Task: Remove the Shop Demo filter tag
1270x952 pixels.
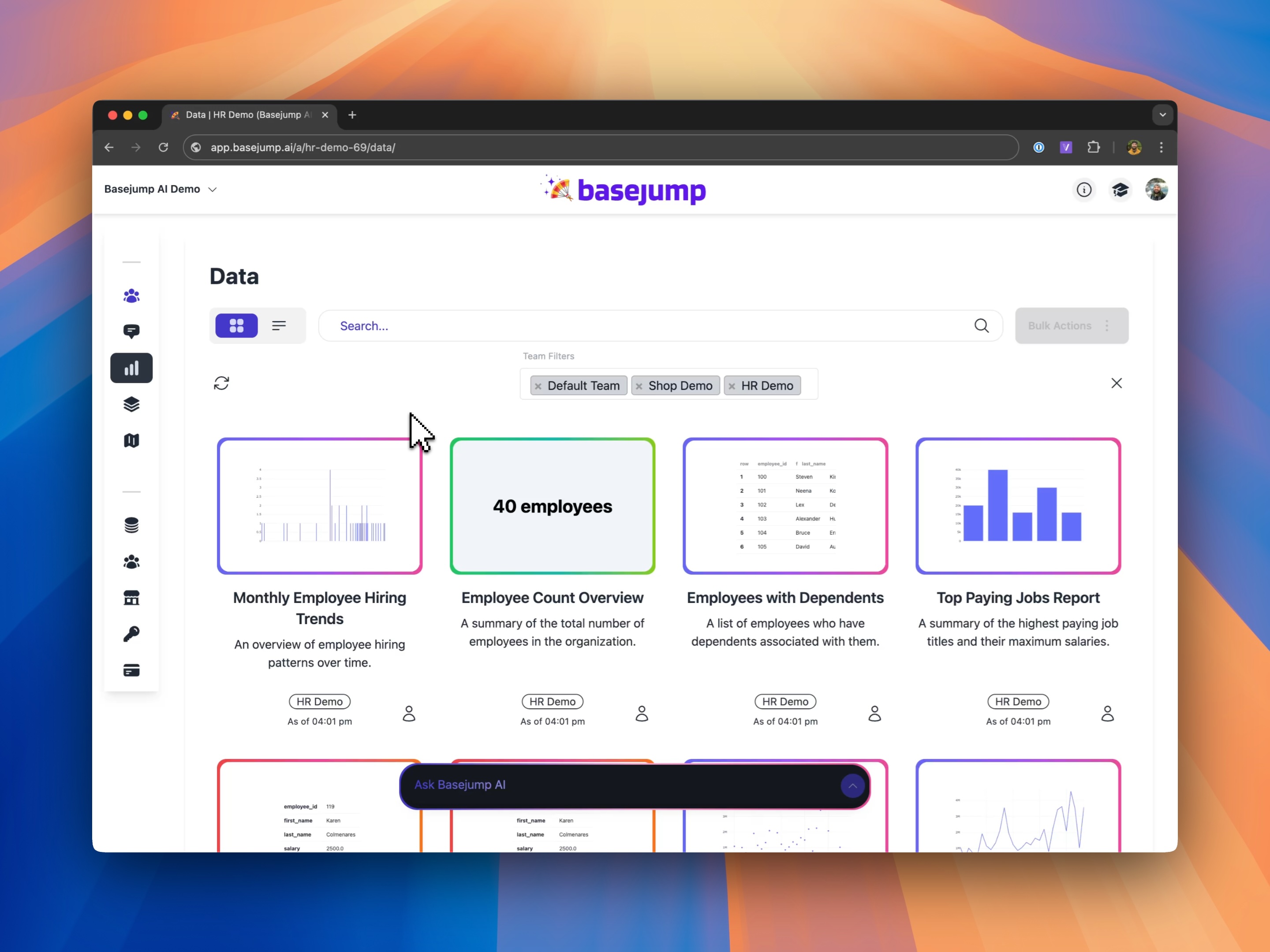Action: point(639,386)
